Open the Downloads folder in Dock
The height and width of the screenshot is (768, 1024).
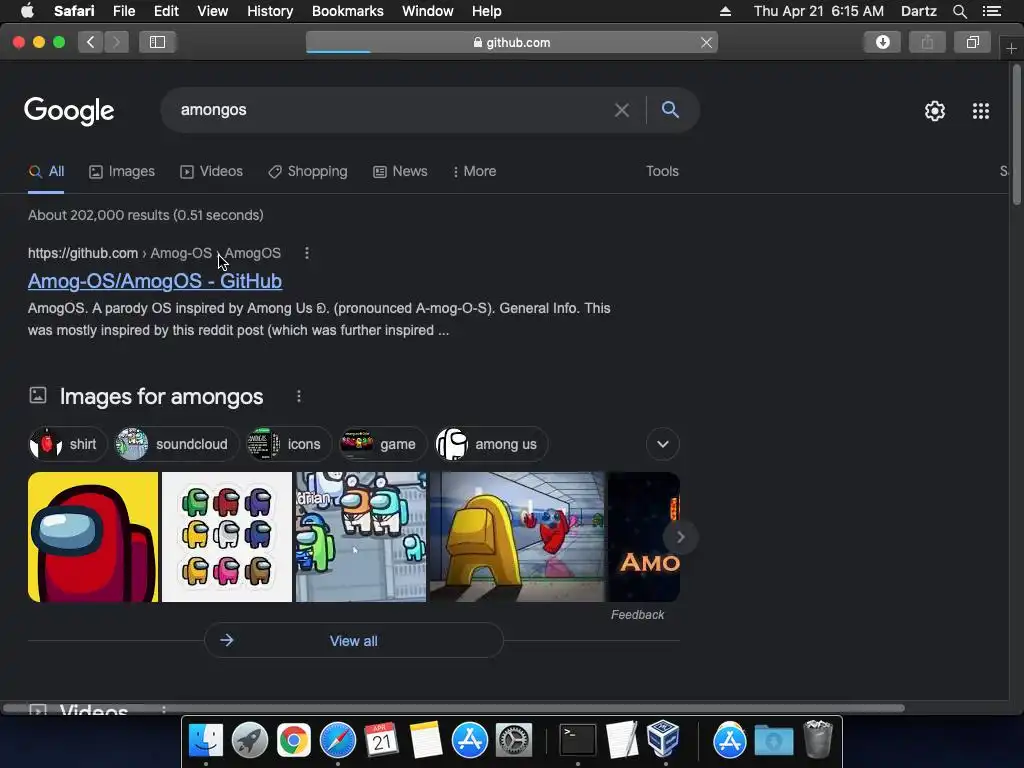pyautogui.click(x=774, y=741)
